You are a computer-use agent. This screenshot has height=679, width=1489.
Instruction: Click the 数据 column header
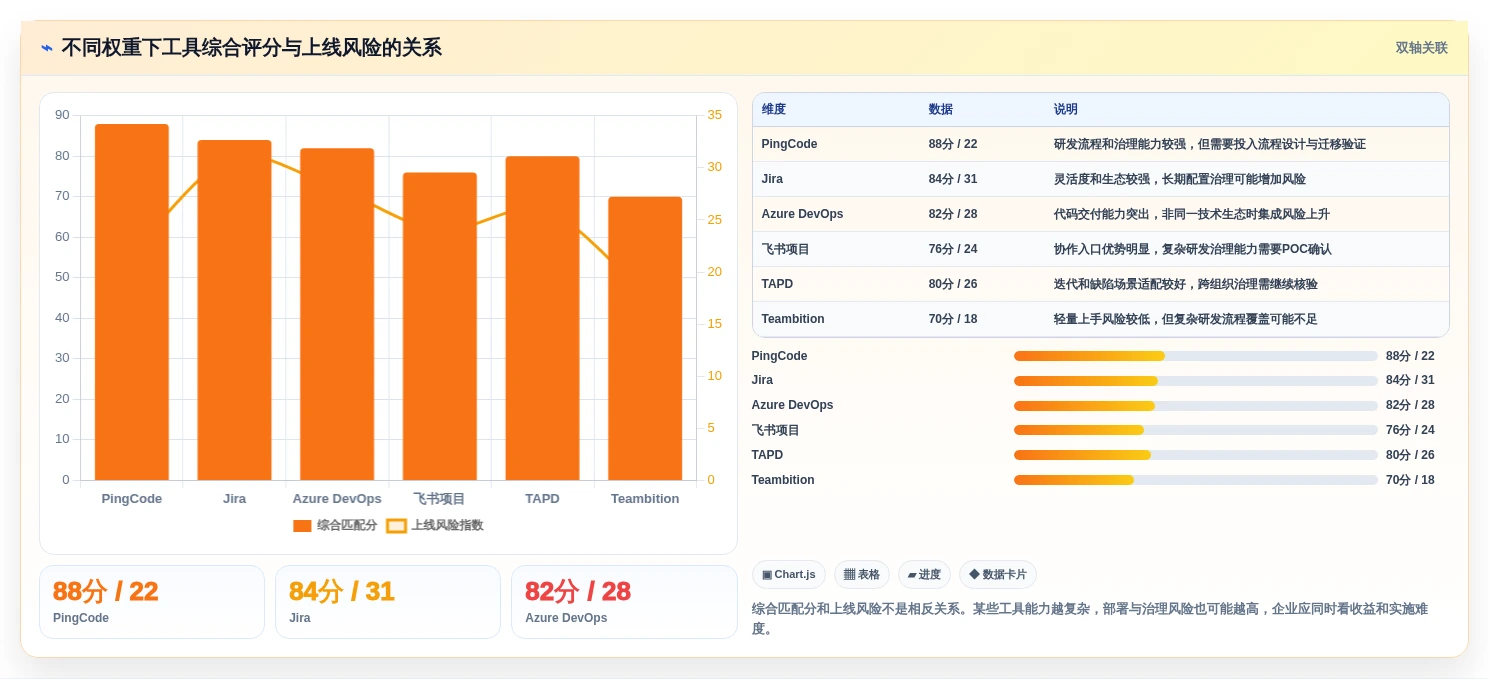(x=941, y=110)
